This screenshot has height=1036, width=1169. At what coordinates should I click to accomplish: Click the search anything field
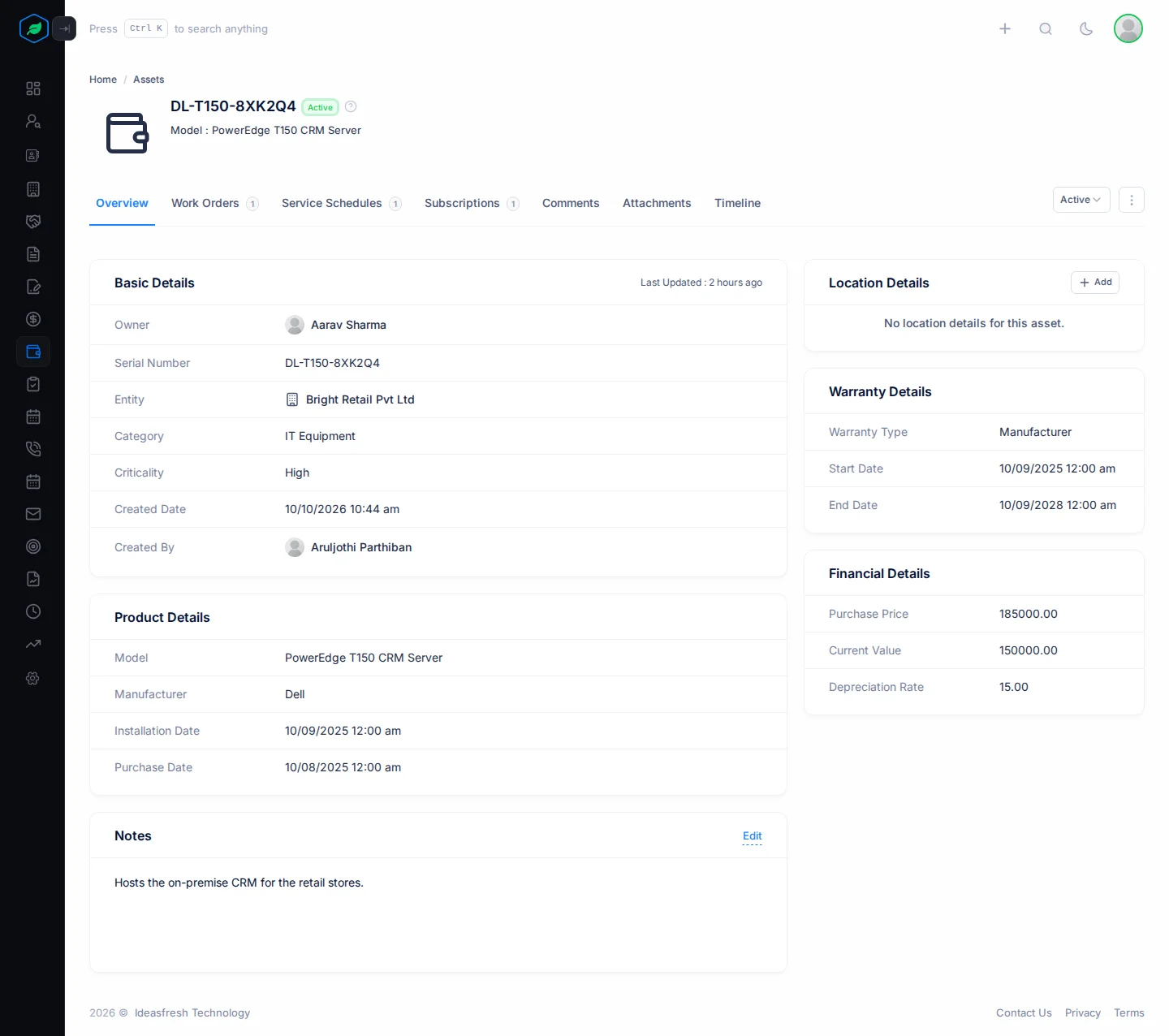pyautogui.click(x=179, y=28)
